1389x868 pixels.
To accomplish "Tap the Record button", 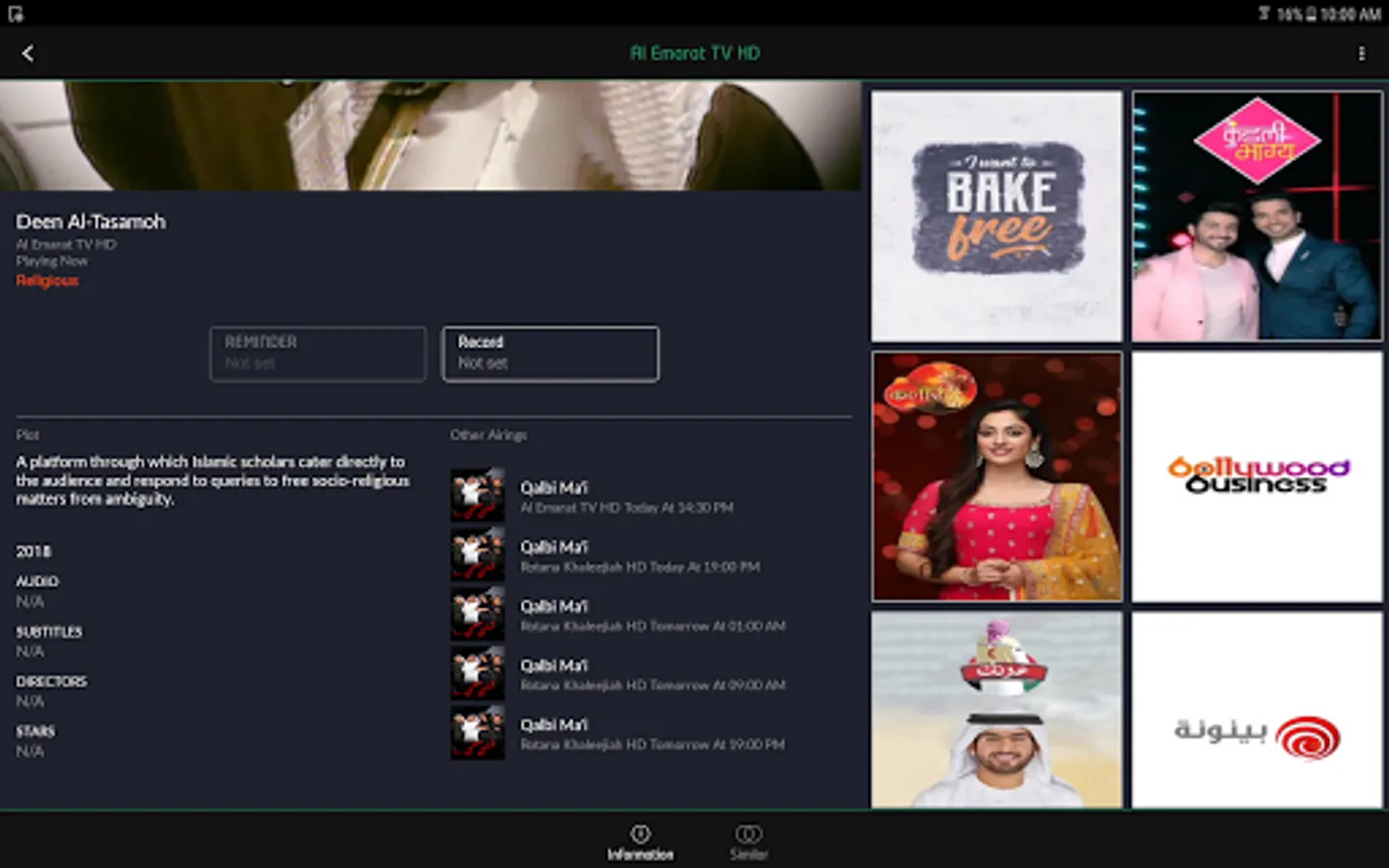I will click(x=551, y=354).
